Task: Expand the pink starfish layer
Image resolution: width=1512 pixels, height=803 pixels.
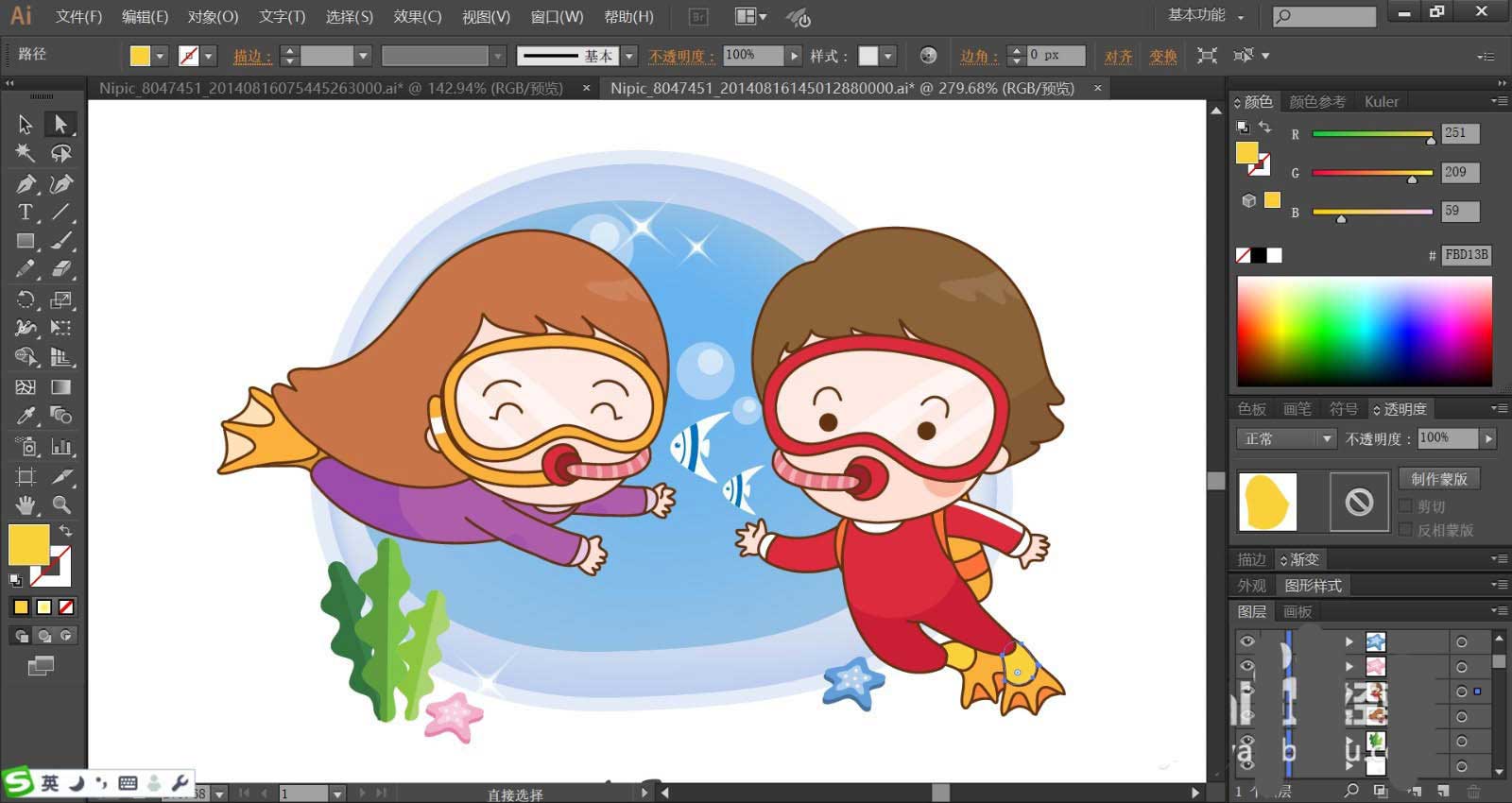Action: (x=1349, y=667)
